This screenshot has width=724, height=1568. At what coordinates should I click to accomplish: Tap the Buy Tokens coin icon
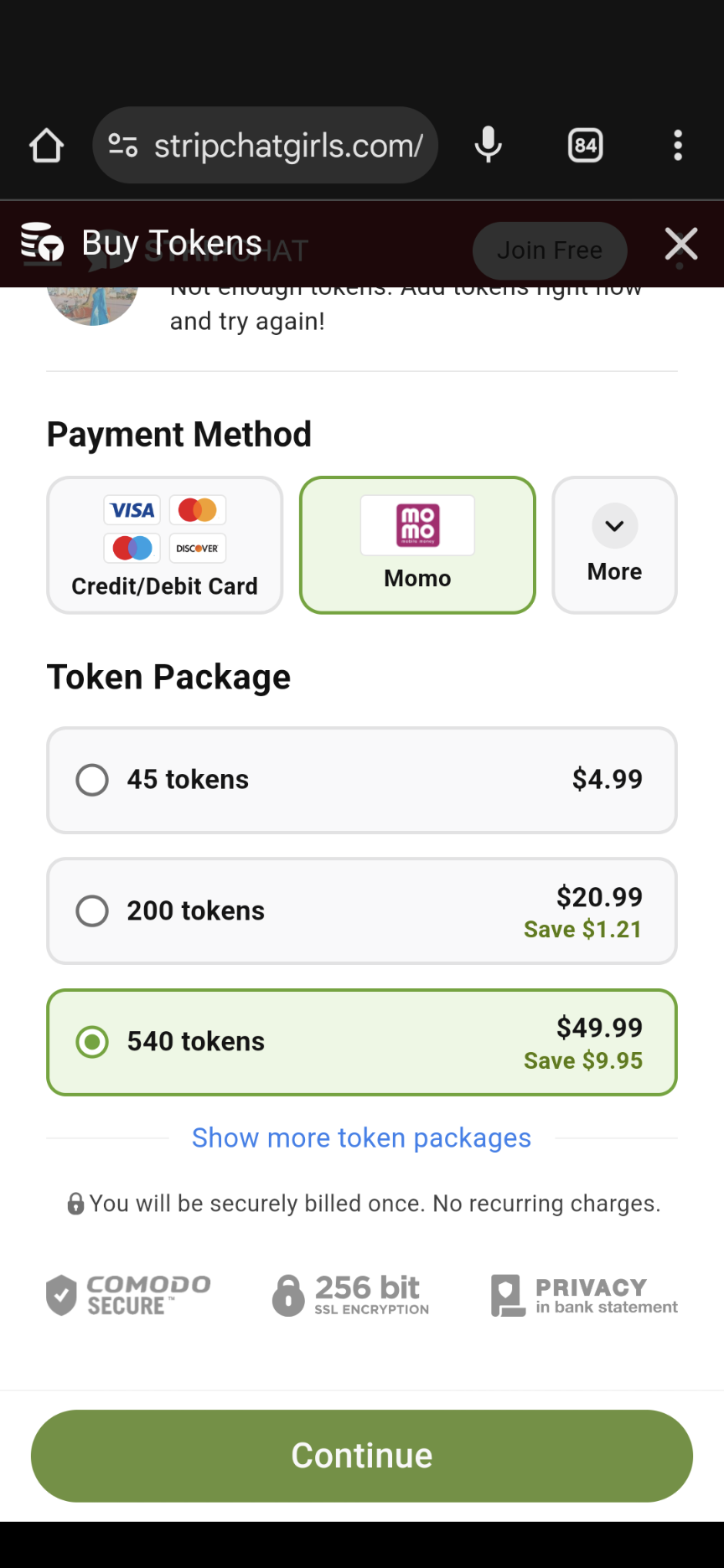point(42,243)
